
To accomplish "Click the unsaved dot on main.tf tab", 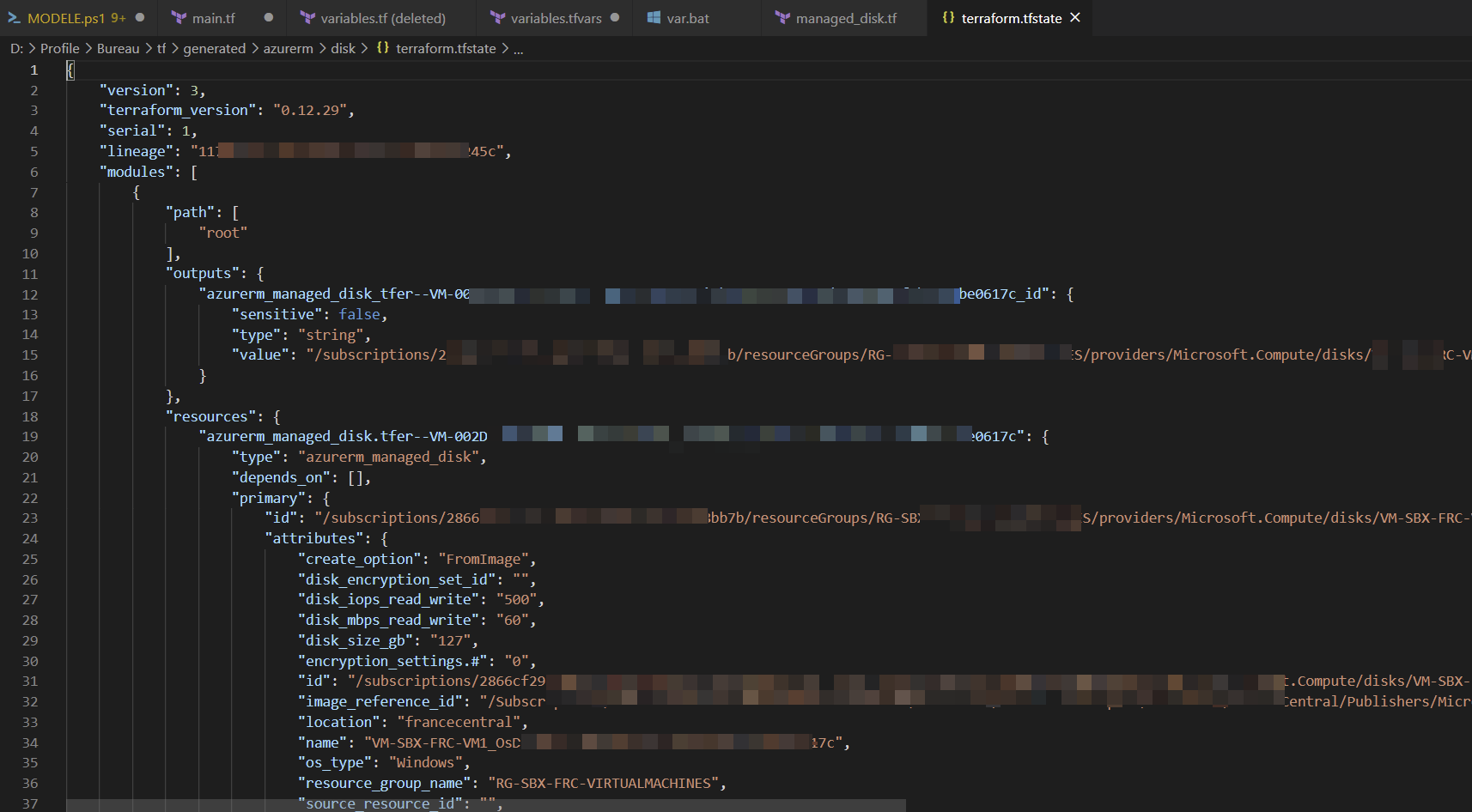I will click(269, 17).
